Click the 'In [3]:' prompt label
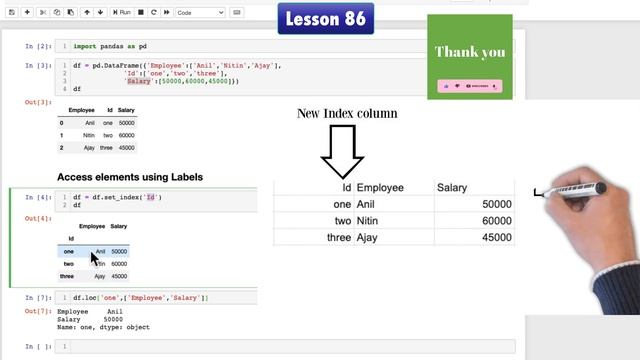The height and width of the screenshot is (360, 640). [38, 66]
